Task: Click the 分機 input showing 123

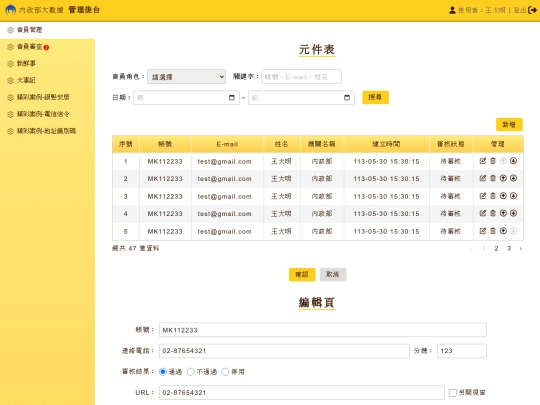Action: click(x=462, y=351)
